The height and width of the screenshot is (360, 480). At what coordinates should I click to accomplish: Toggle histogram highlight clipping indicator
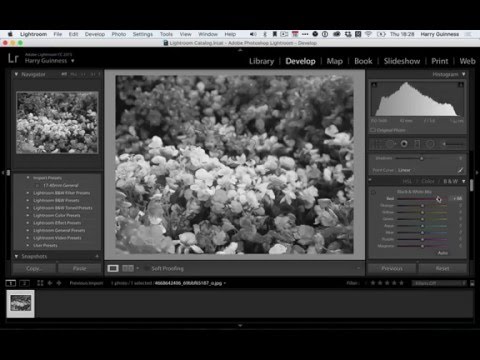pos(461,85)
